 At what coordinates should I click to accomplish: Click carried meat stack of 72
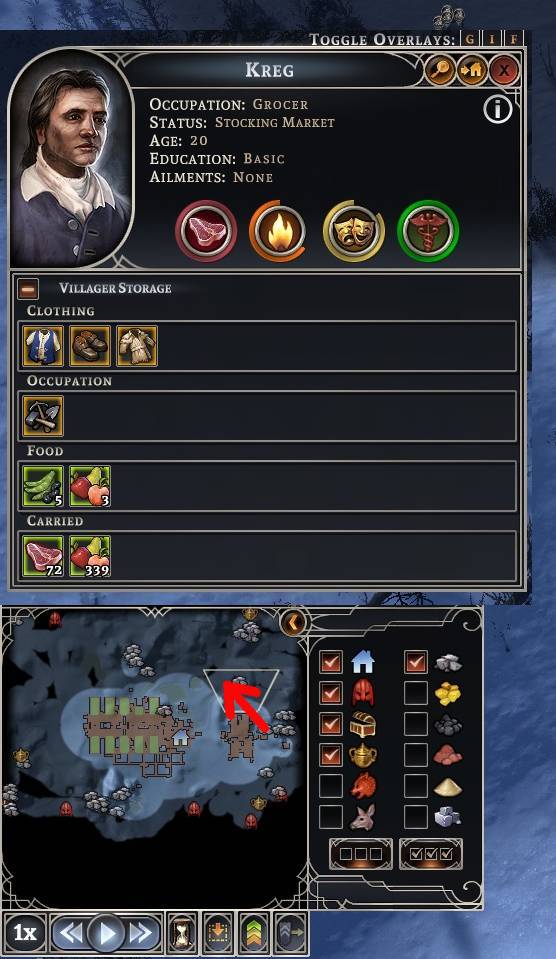43,556
